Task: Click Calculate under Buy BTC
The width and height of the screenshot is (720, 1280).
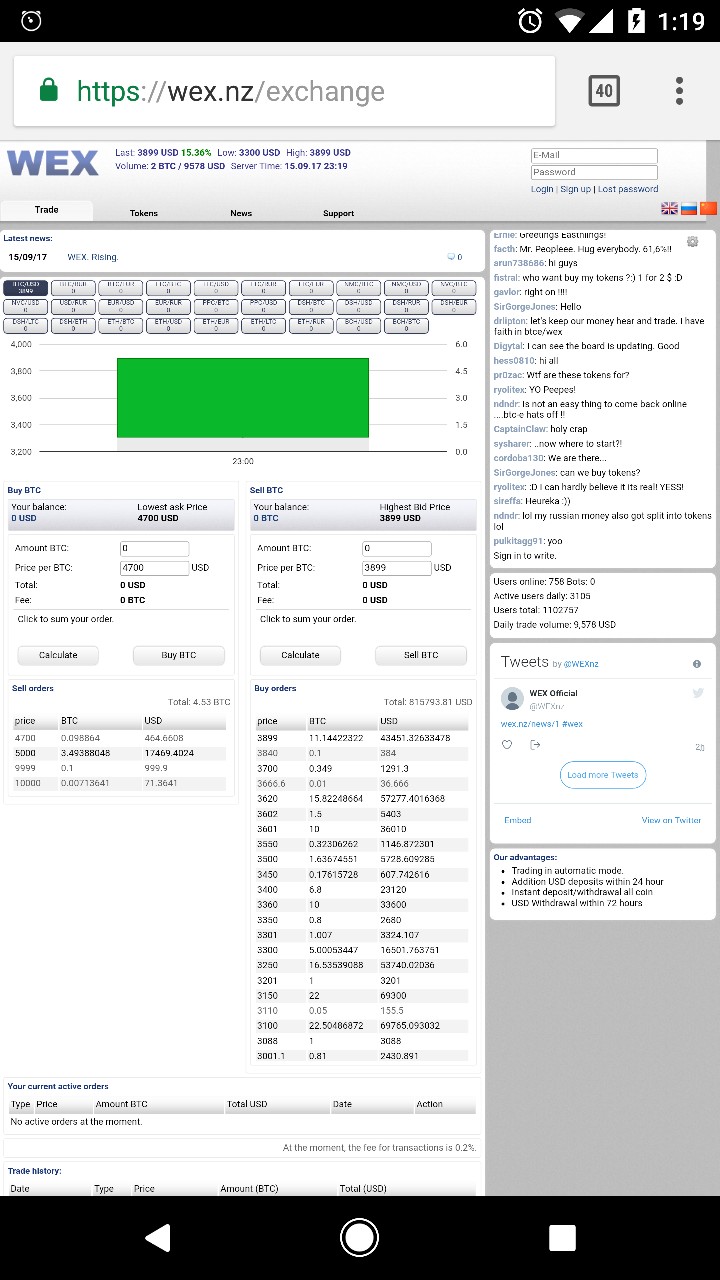Action: click(x=58, y=655)
